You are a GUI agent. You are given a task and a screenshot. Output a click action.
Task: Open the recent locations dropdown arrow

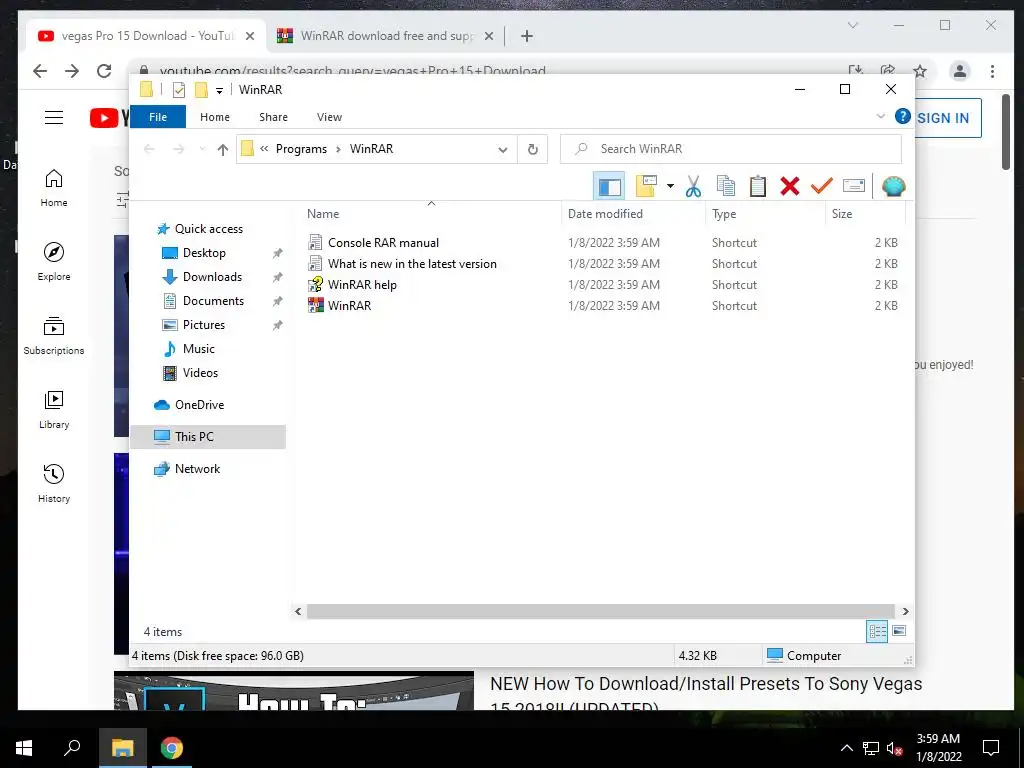(x=202, y=150)
